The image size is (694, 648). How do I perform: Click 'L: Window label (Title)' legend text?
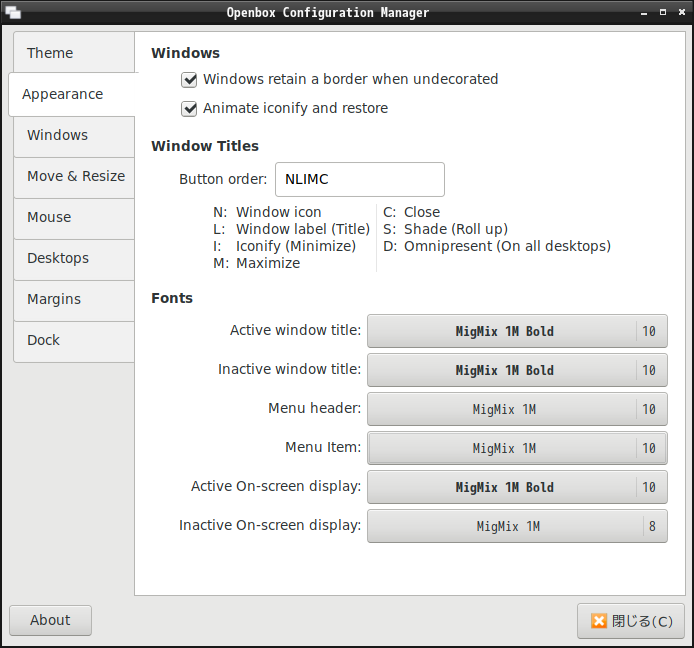292,229
